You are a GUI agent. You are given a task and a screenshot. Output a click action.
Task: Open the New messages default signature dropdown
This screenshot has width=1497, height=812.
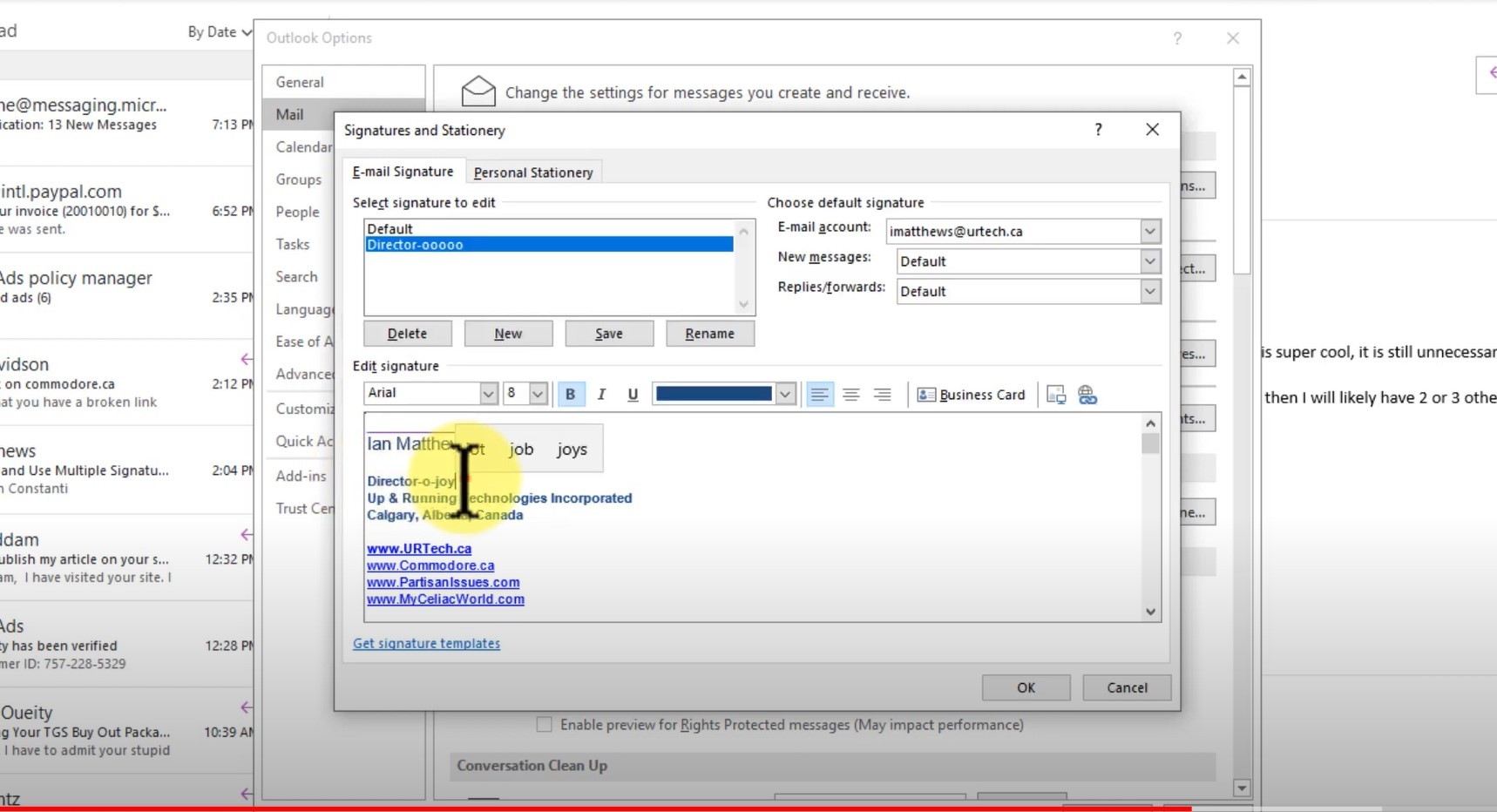(1149, 261)
